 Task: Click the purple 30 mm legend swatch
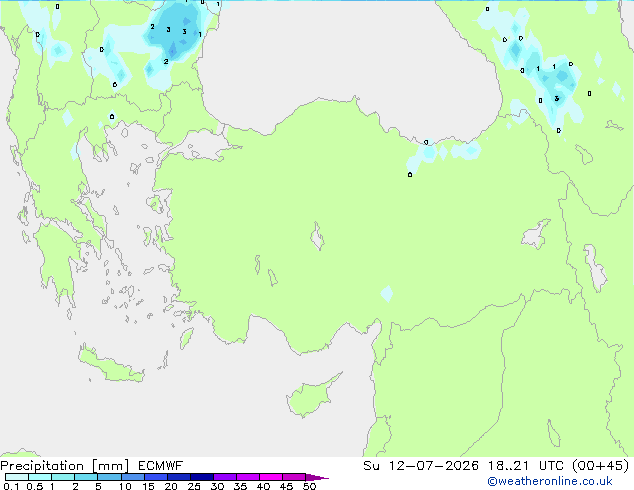(x=225, y=477)
